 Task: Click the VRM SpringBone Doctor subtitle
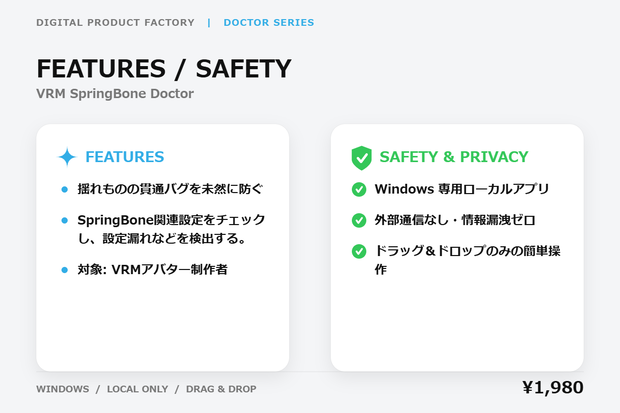click(115, 94)
